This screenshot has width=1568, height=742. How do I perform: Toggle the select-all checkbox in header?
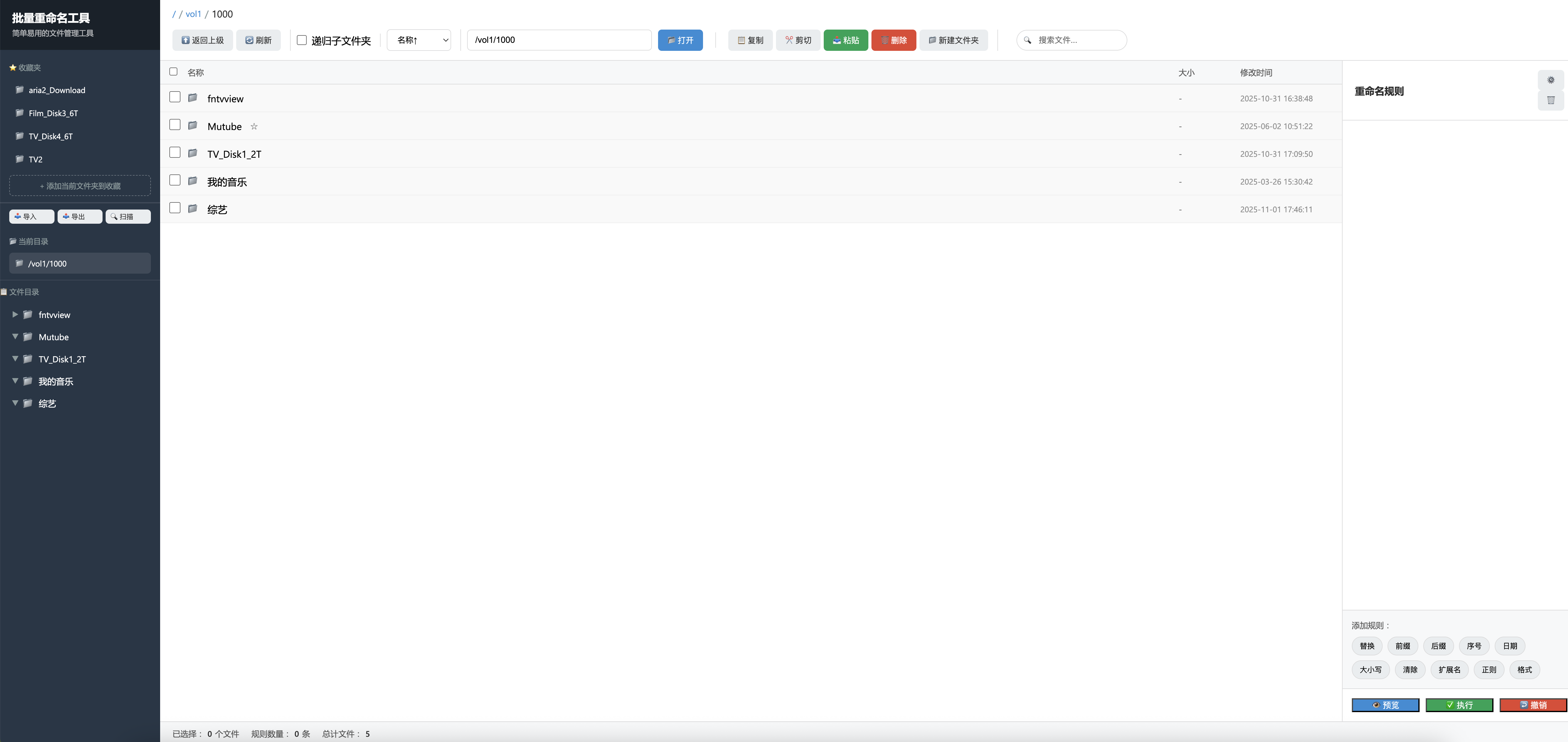tap(173, 72)
